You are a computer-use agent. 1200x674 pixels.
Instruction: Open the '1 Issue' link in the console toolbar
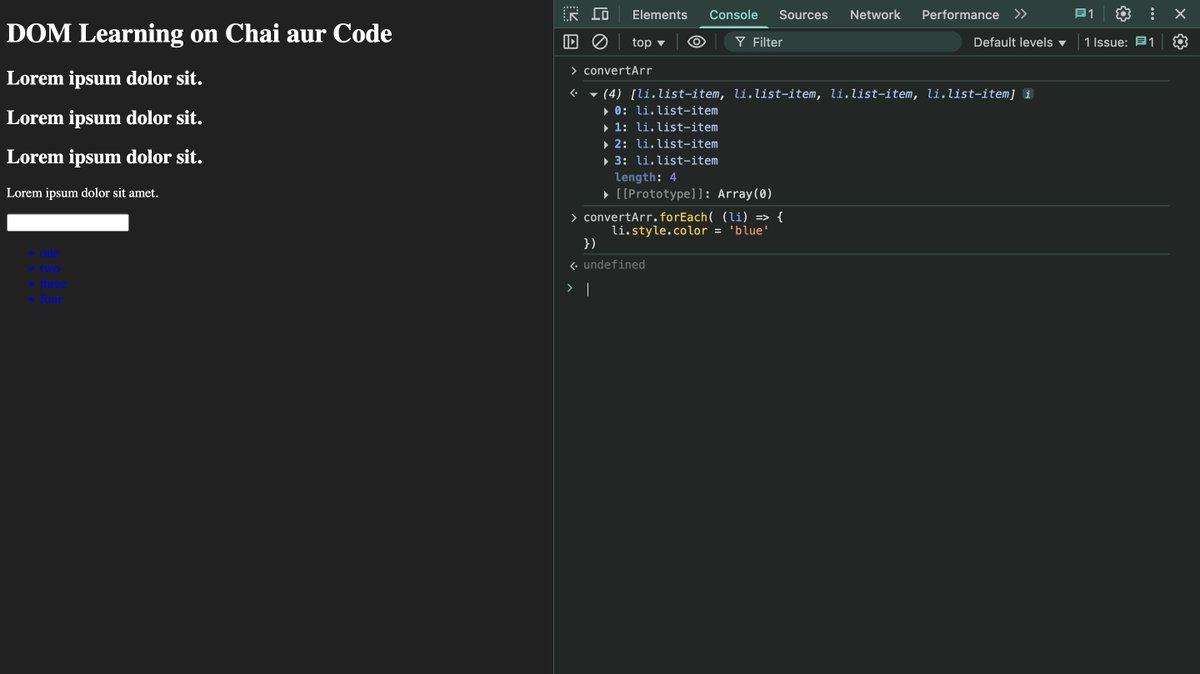(1119, 42)
